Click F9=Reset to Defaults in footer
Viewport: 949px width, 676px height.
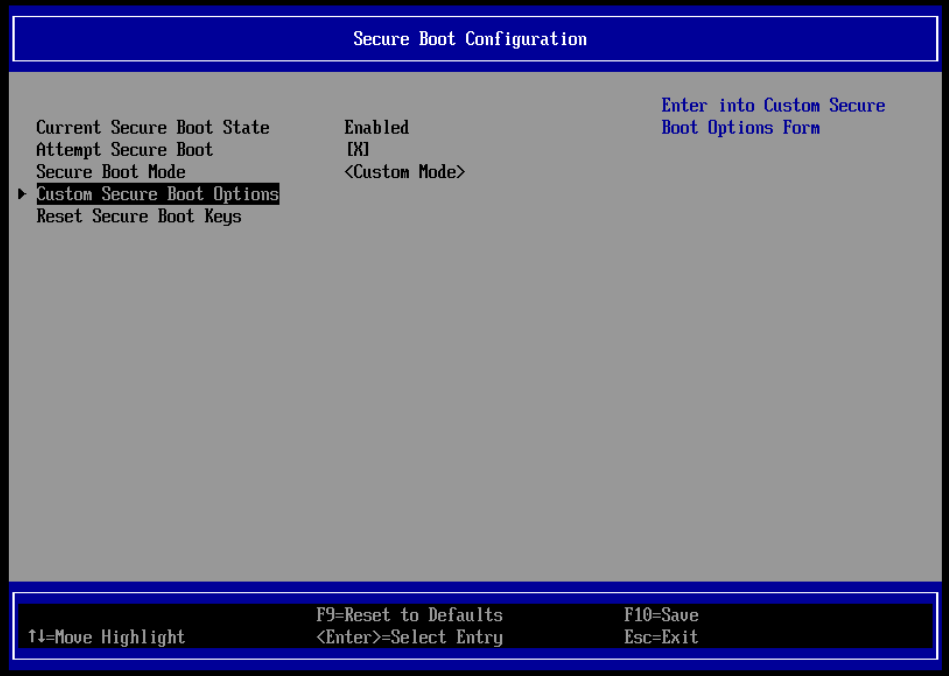(409, 615)
